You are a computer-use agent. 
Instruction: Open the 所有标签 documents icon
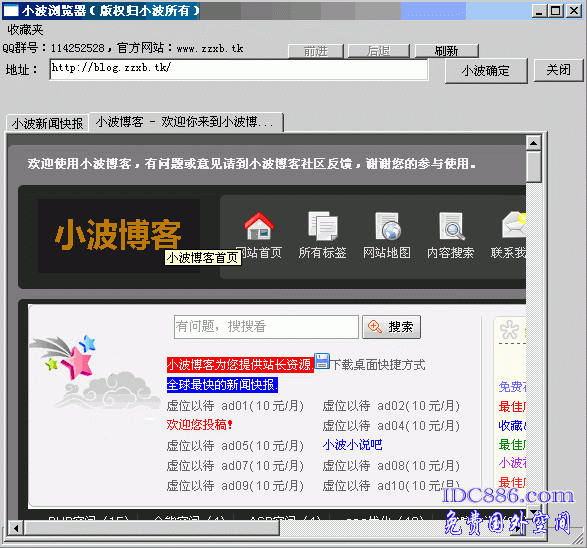[x=323, y=226]
